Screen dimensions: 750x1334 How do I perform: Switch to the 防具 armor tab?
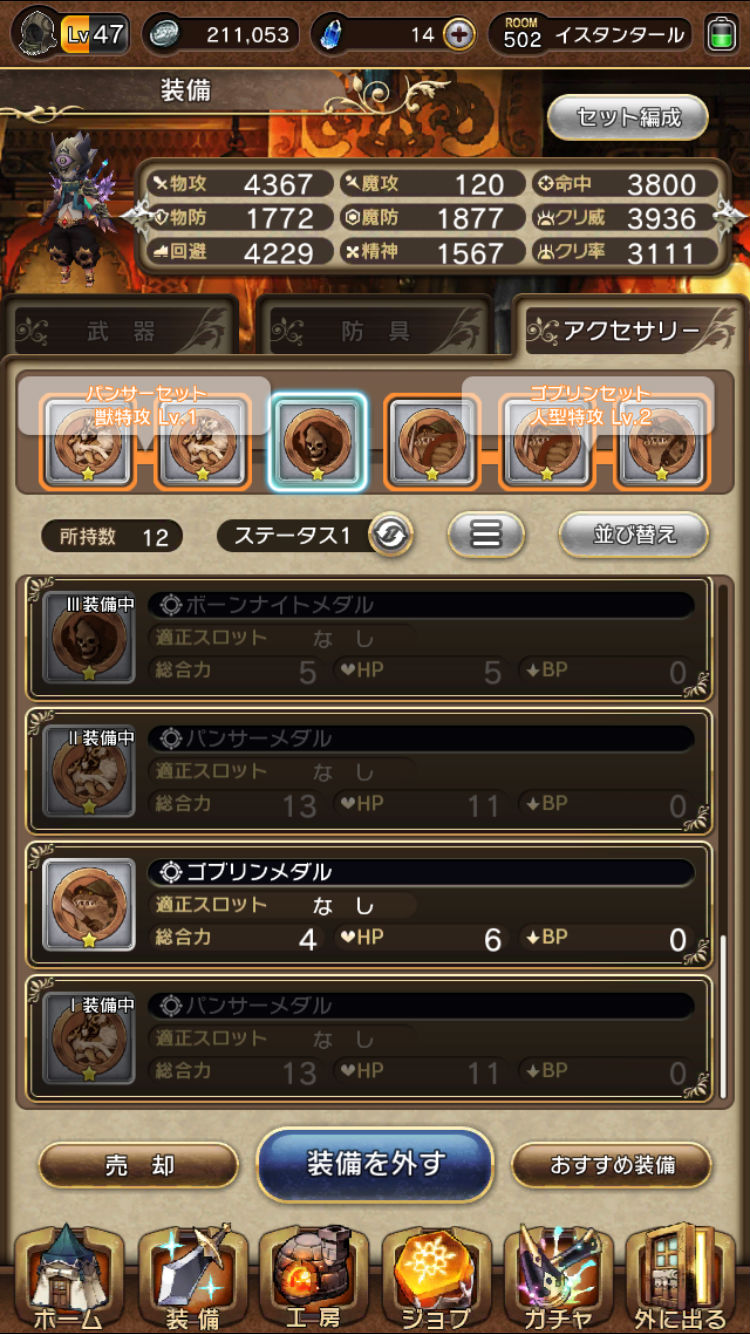(x=375, y=331)
